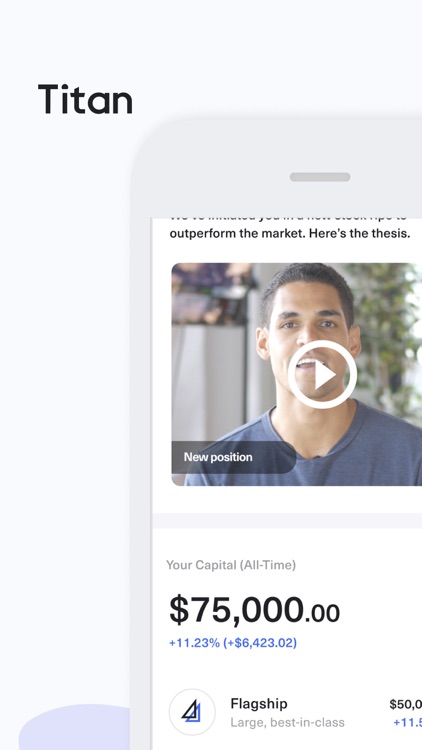
Task: Click the Titan logo wordmark
Action: 85,99
